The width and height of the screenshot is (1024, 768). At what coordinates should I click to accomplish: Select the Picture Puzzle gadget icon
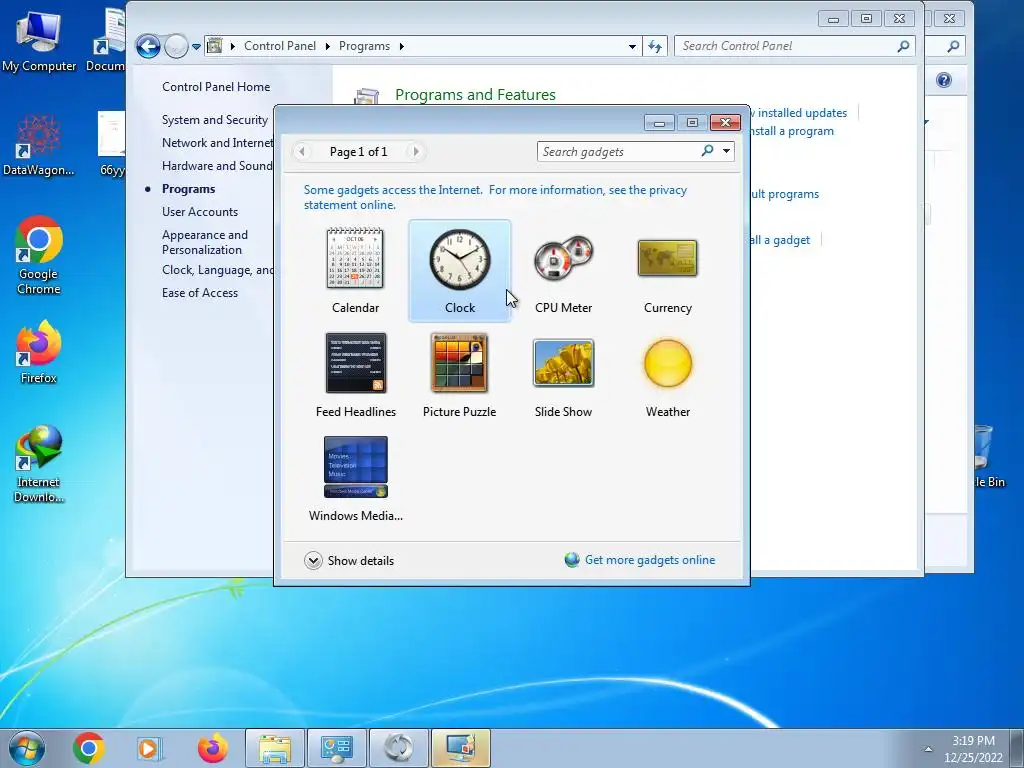pyautogui.click(x=459, y=363)
